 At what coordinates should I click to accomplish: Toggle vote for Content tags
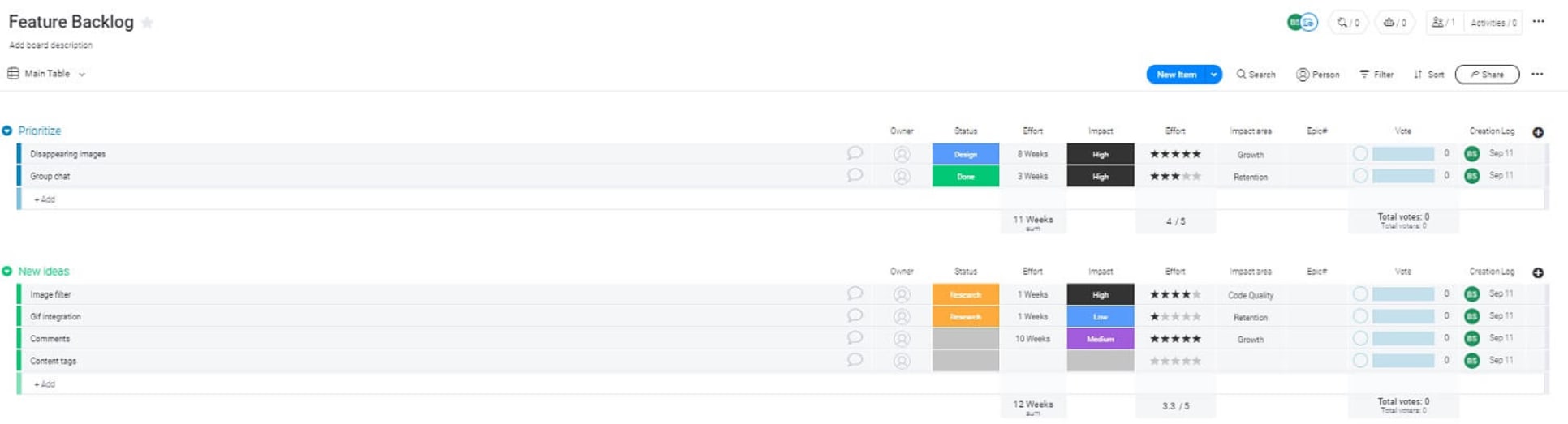1360,360
